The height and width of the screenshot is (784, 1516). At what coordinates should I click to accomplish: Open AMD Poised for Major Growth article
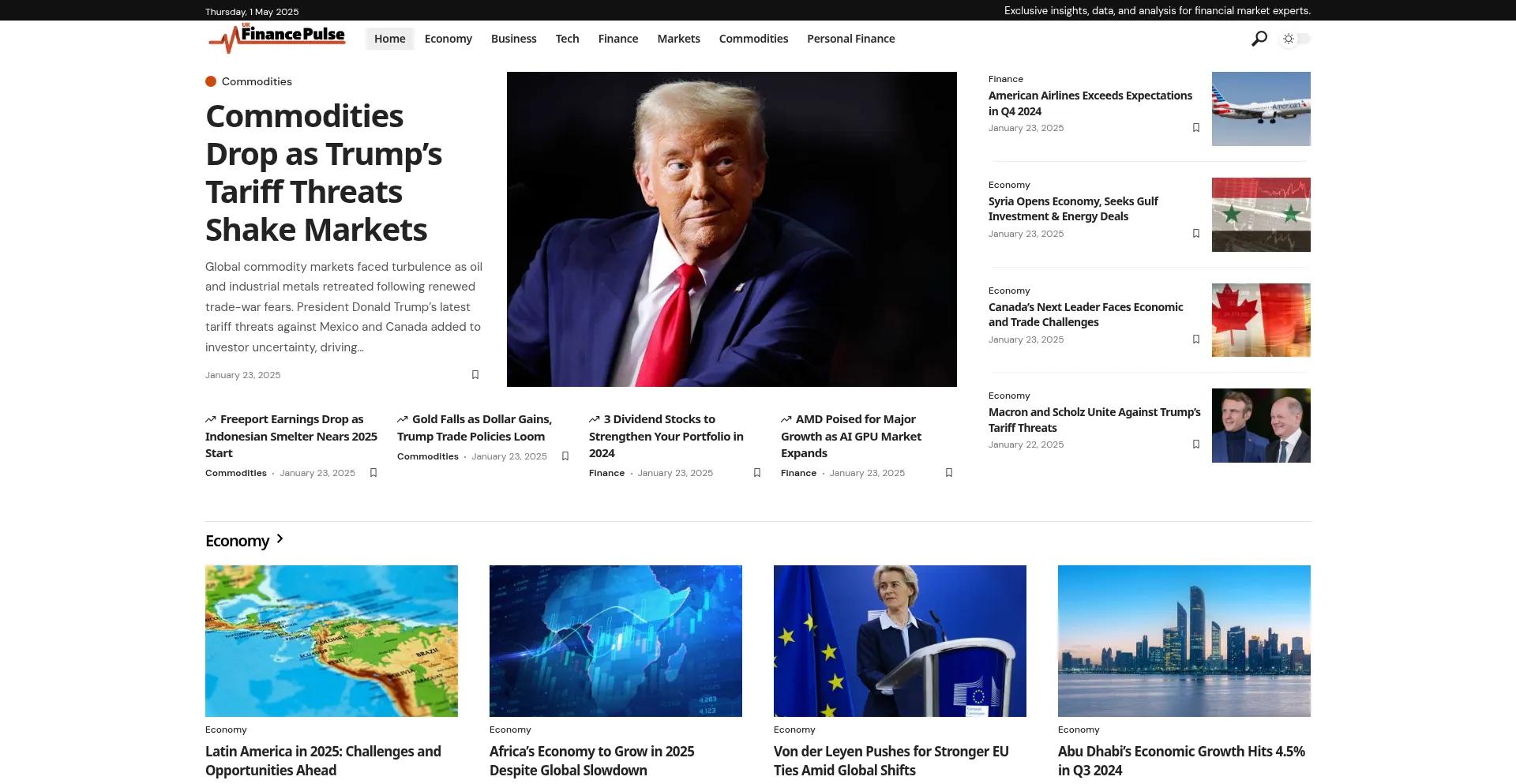click(851, 437)
